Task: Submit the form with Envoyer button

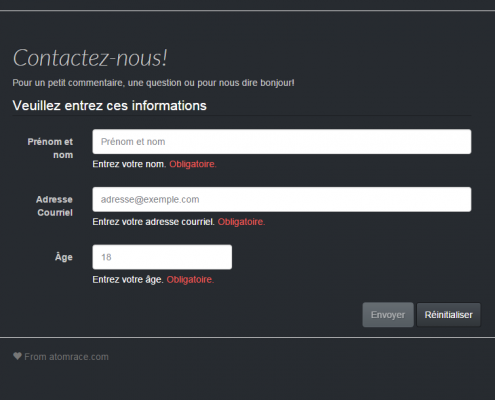Action: pyautogui.click(x=388, y=315)
